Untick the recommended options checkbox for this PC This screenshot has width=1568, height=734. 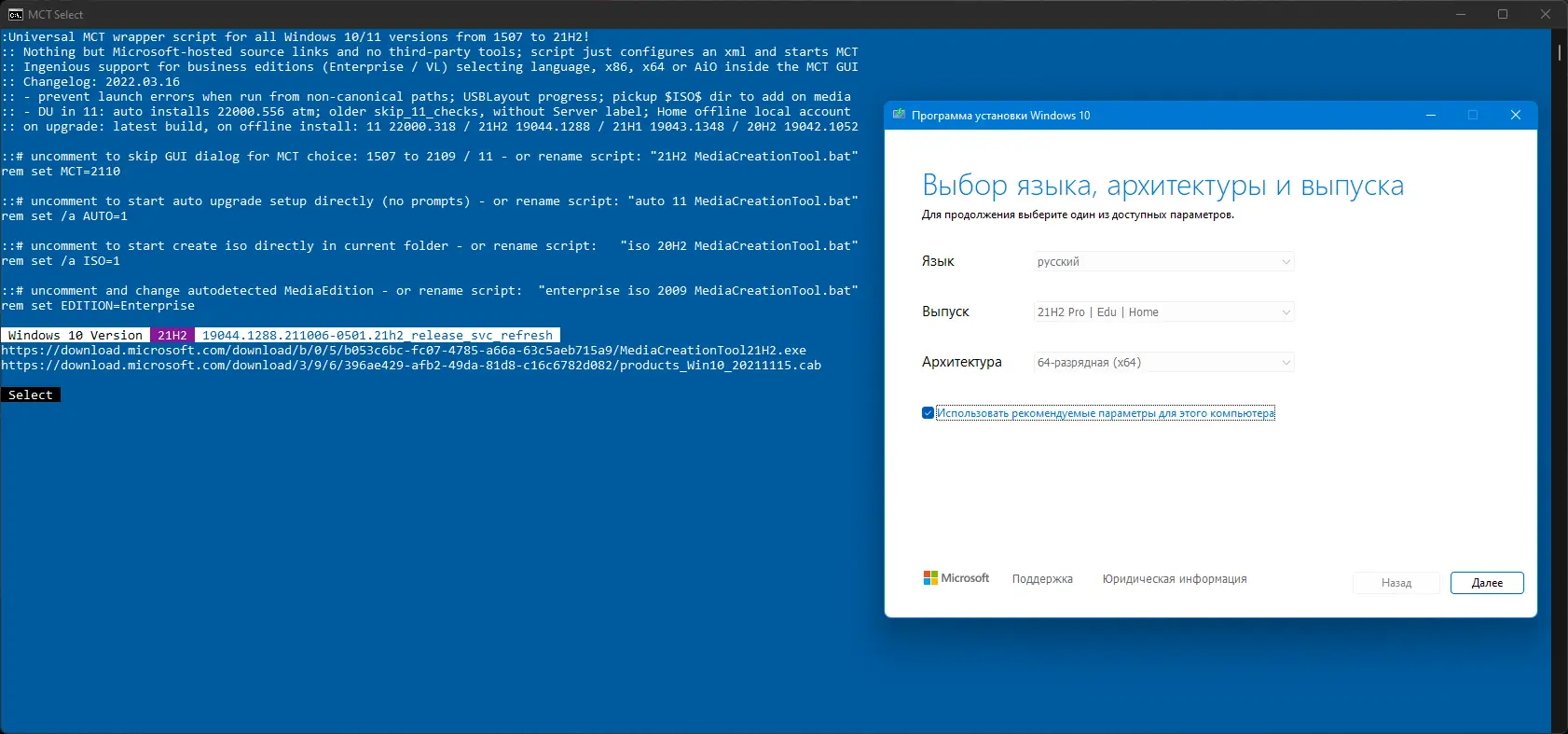pyautogui.click(x=928, y=413)
